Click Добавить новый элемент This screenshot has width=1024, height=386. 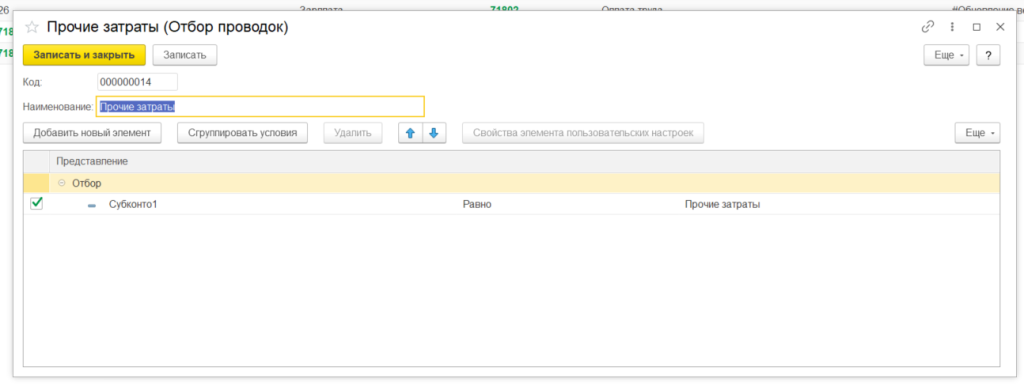click(92, 133)
